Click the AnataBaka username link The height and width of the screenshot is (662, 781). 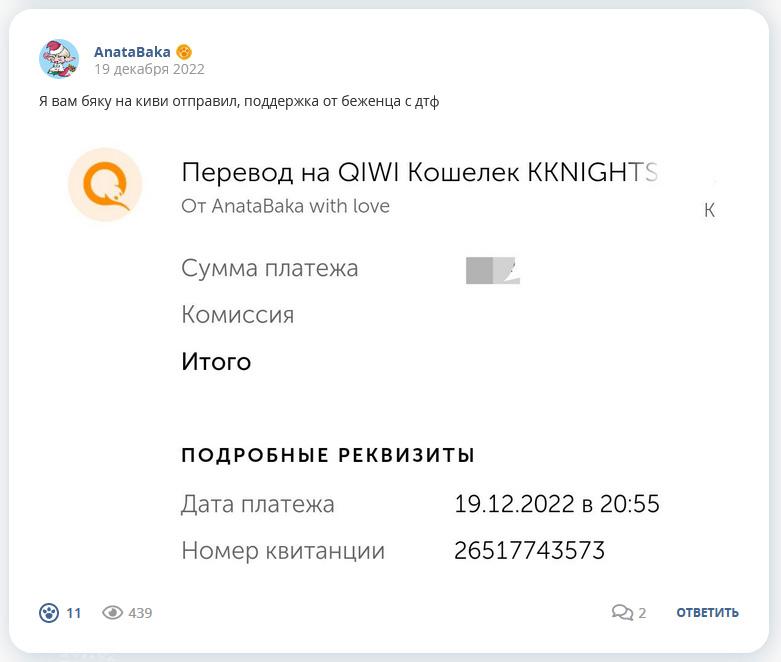tap(132, 52)
